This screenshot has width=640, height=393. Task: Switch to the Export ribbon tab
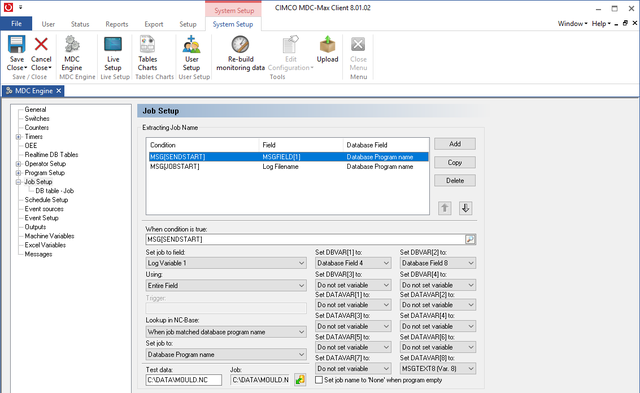click(x=154, y=24)
